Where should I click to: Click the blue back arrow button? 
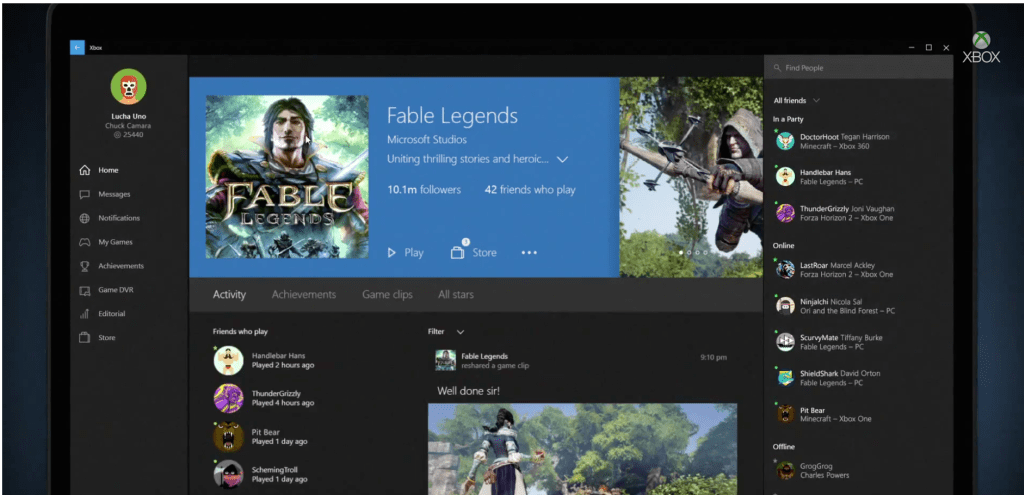tap(77, 48)
